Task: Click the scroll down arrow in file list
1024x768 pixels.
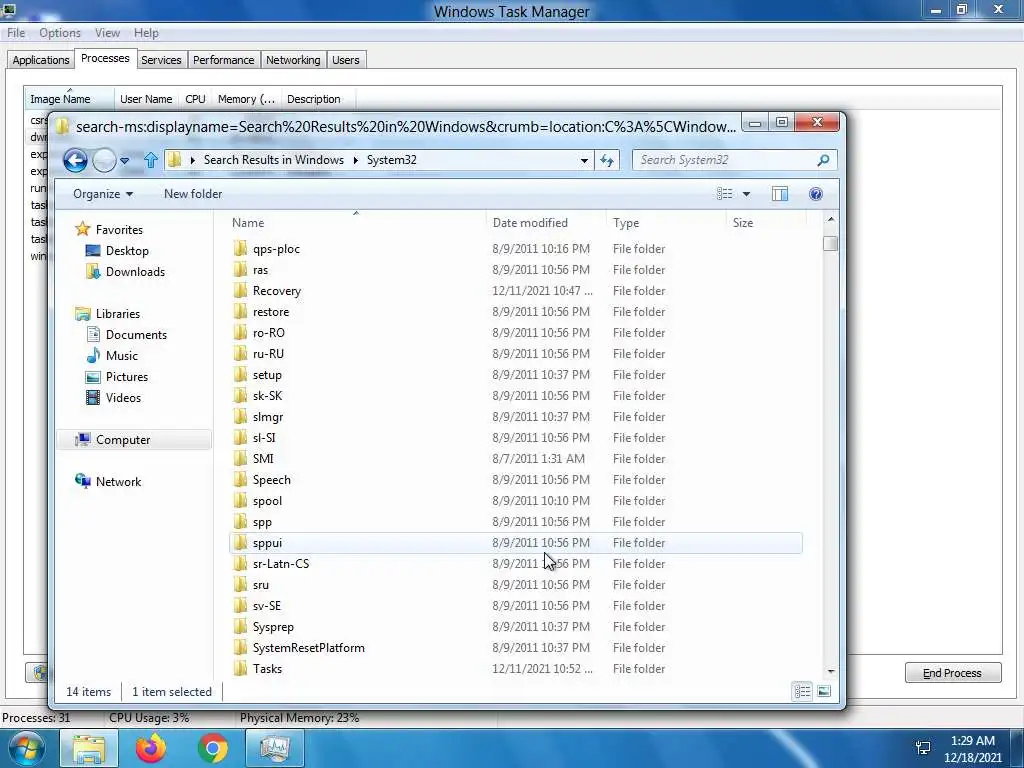Action: [831, 671]
